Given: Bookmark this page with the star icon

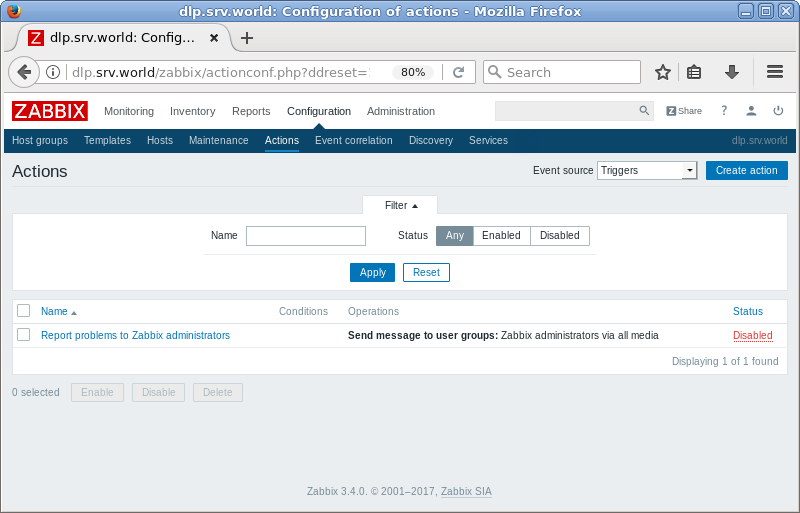Looking at the screenshot, I should 662,72.
